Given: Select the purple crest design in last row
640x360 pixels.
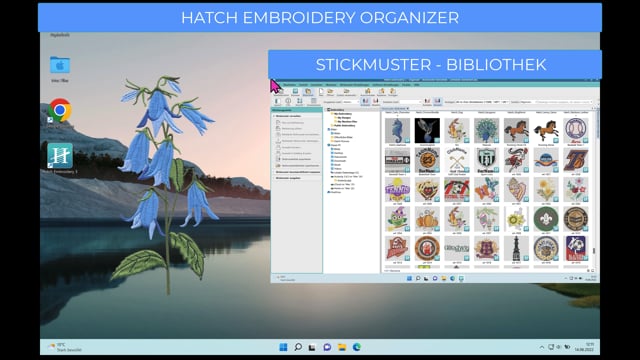Looking at the screenshot, I should coord(487,249).
